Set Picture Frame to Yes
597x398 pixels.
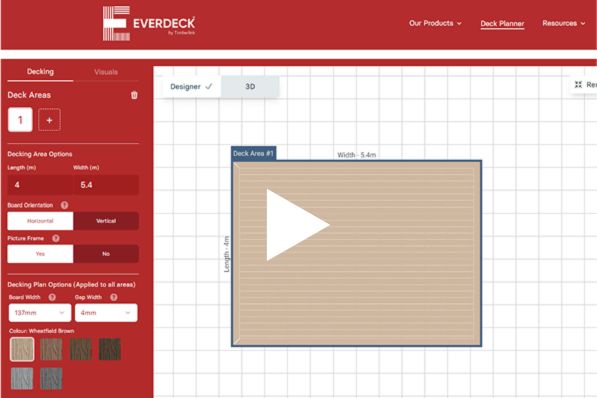[x=40, y=254]
